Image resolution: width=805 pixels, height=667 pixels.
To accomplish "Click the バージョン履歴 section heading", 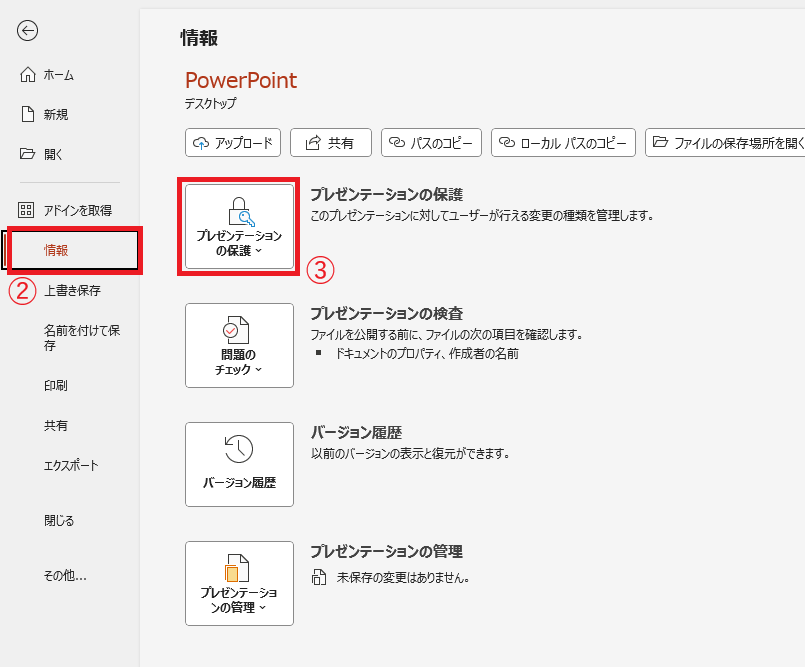I will click(x=356, y=432).
